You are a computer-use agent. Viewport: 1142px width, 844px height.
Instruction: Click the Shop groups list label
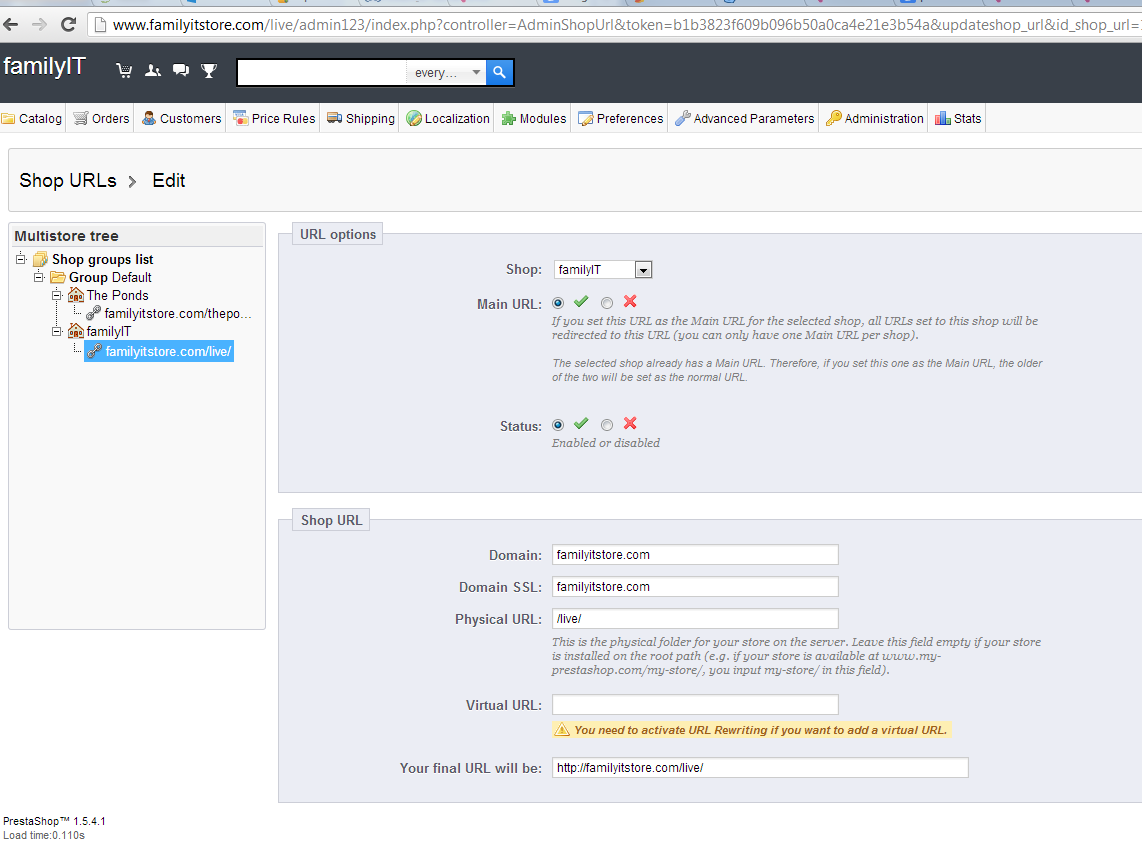tap(103, 259)
